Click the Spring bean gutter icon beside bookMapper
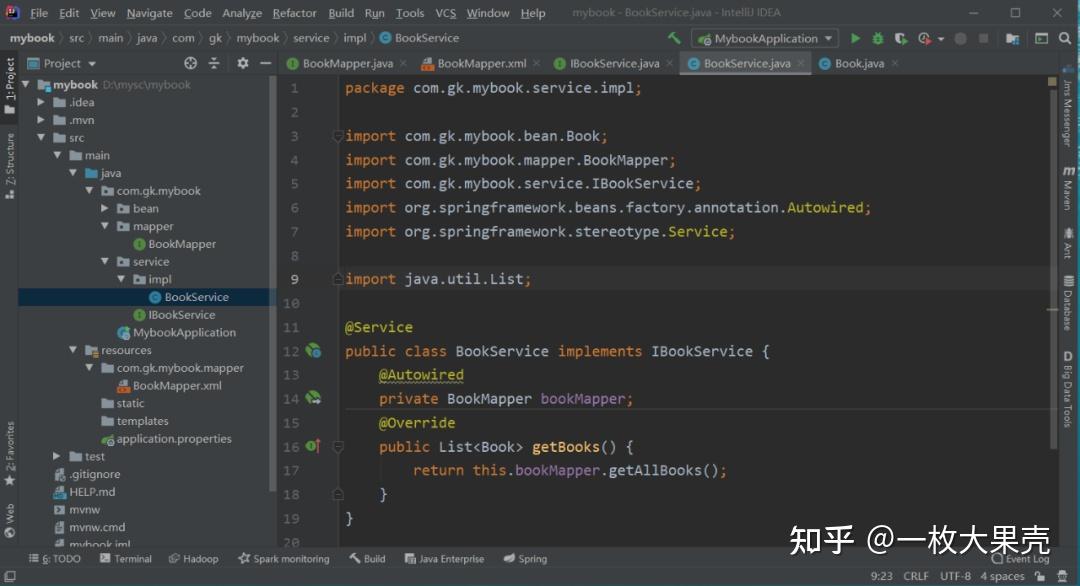Image resolution: width=1080 pixels, height=586 pixels. tap(313, 398)
